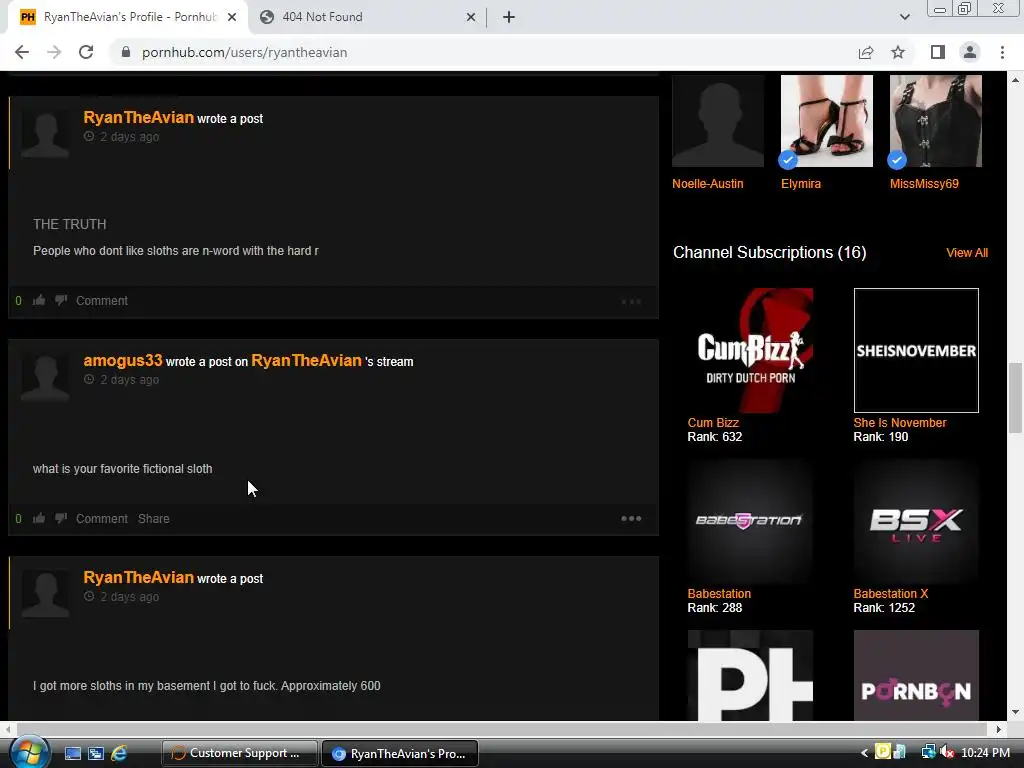Image resolution: width=1024 pixels, height=768 pixels.
Task: Open options dots on THE TRUTH post
Action: (x=631, y=301)
